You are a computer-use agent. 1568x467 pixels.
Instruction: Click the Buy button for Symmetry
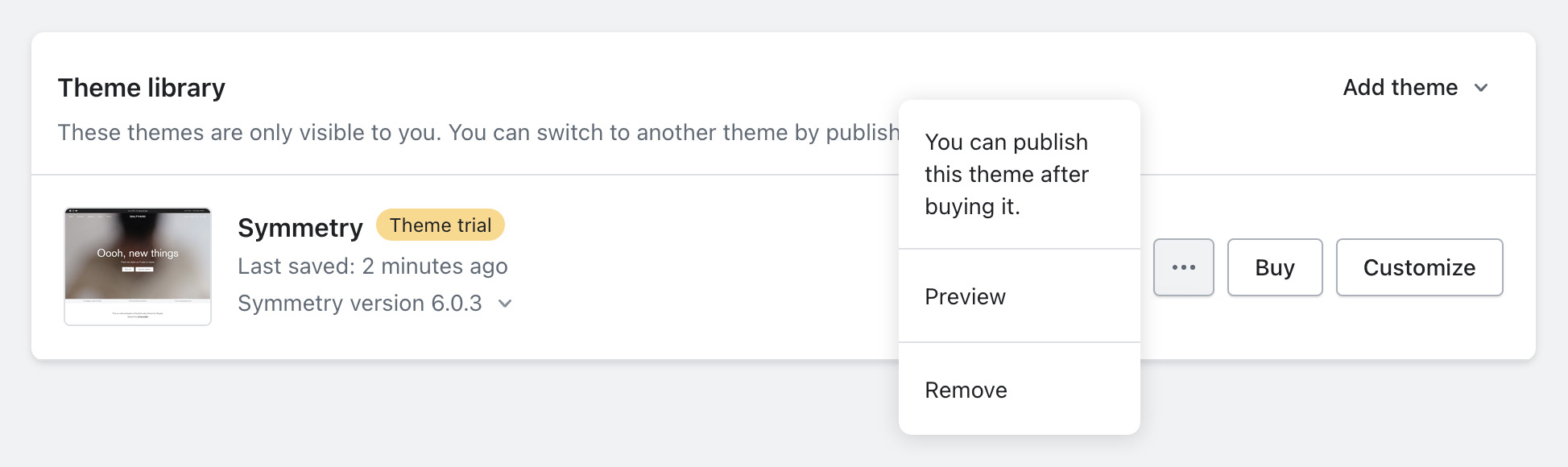click(x=1274, y=267)
